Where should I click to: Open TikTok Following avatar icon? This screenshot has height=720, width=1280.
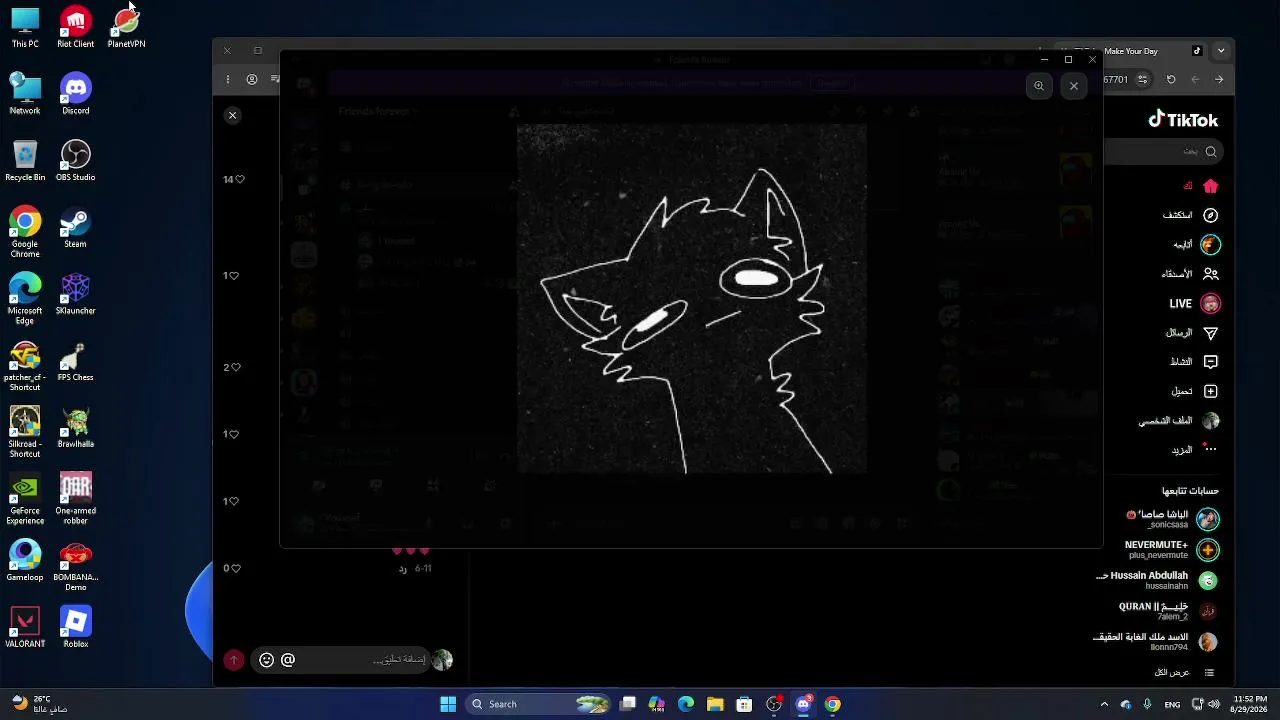click(x=1211, y=244)
